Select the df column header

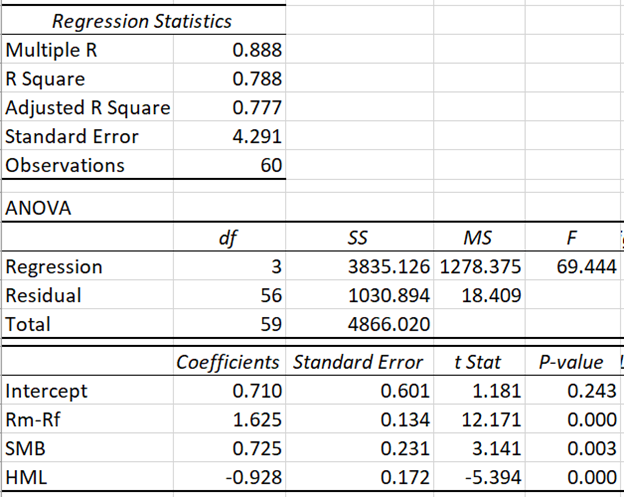coord(228,238)
